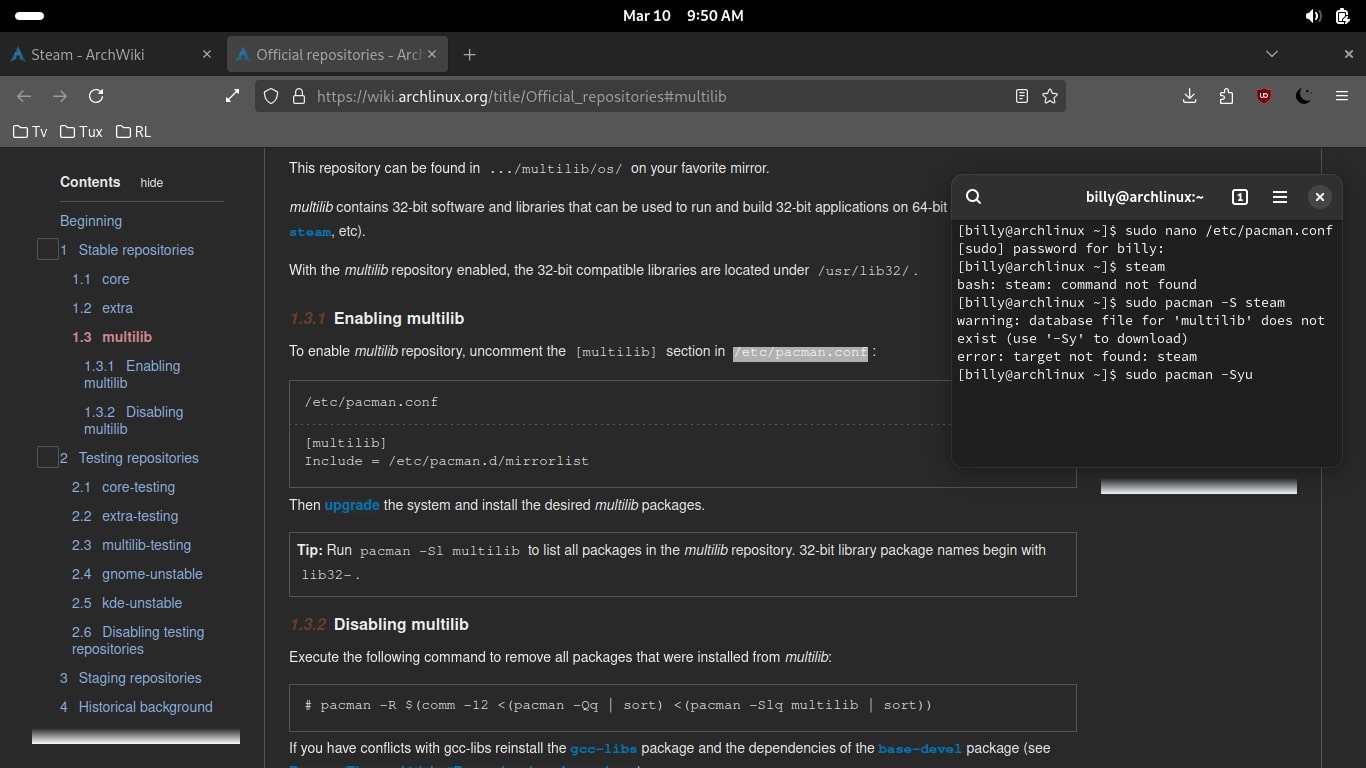Screen dimensions: 1366x768
Task: Open the RL bookmarks folder
Action: (x=133, y=131)
